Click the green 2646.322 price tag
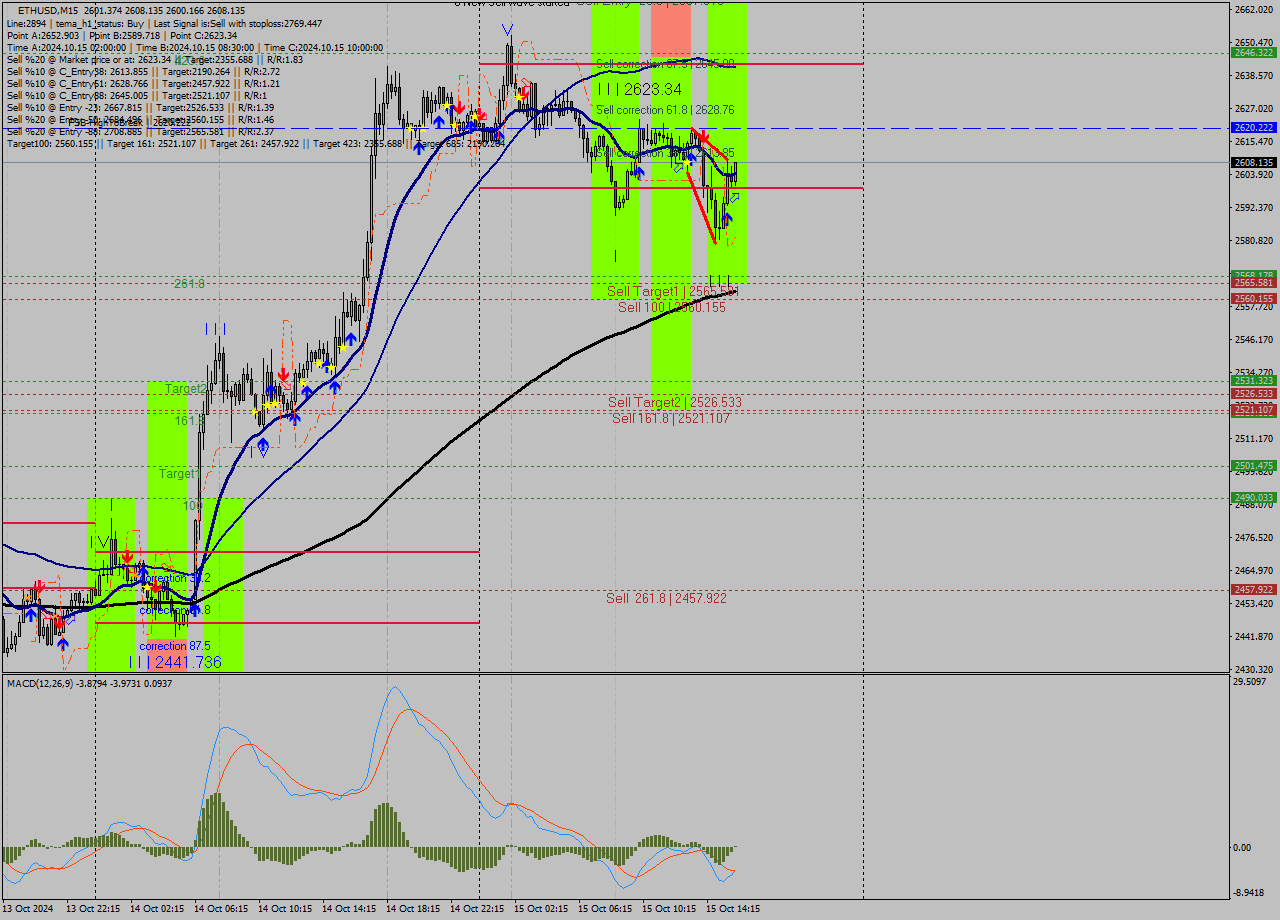Viewport: 1280px width, 920px height. [1253, 52]
